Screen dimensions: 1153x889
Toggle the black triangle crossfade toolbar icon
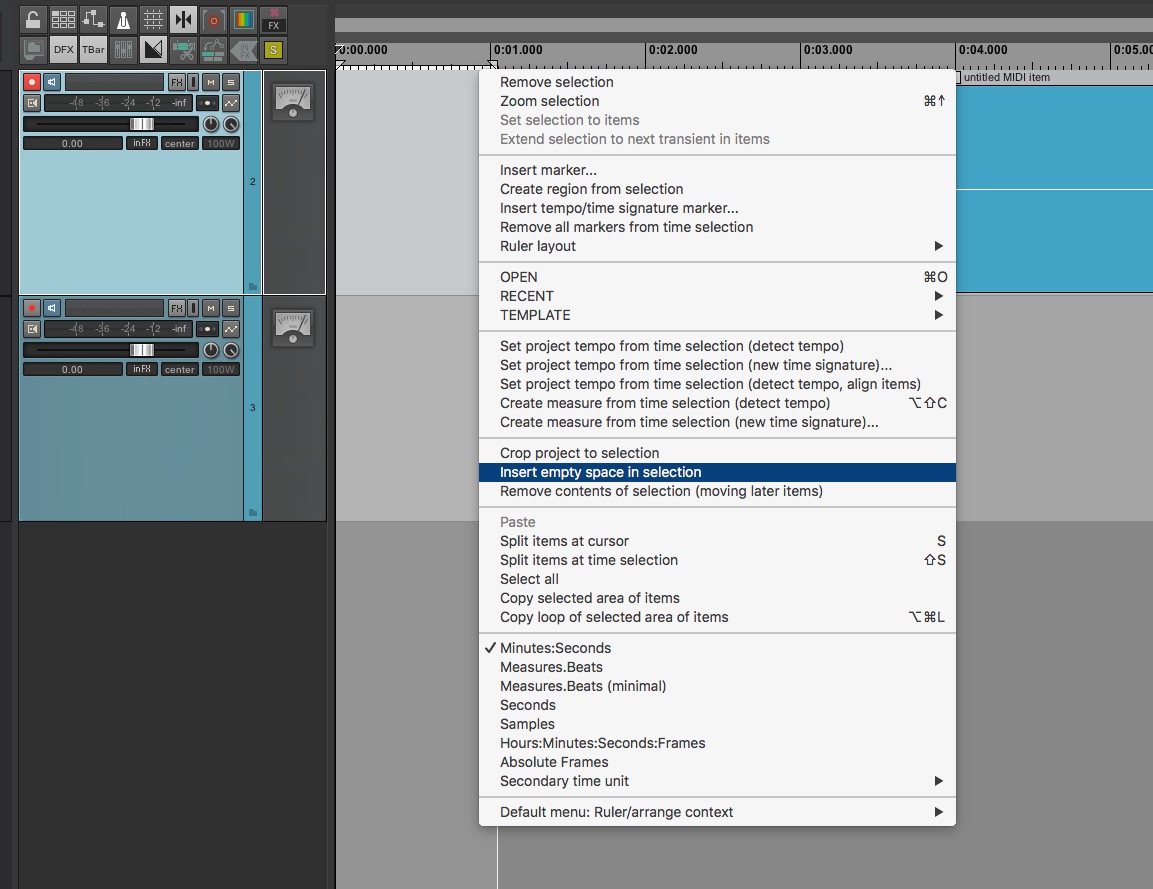(x=154, y=49)
